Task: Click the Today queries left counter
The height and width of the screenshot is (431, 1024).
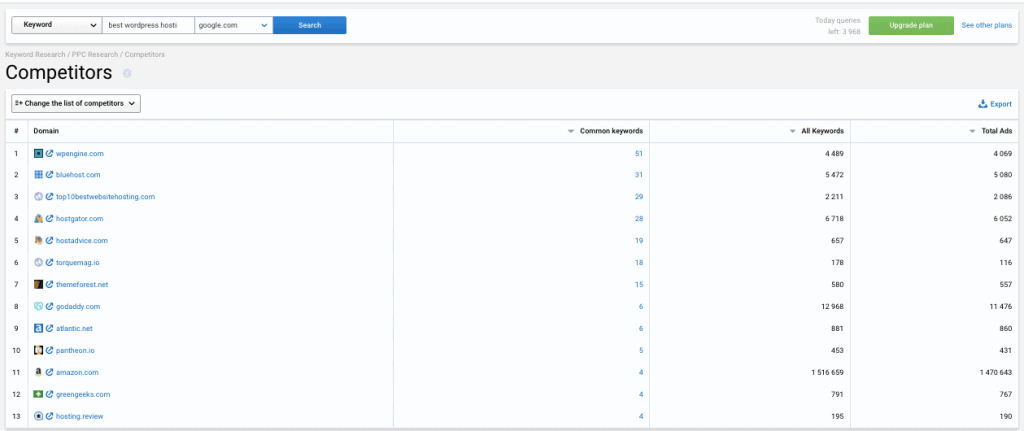Action: (x=838, y=25)
